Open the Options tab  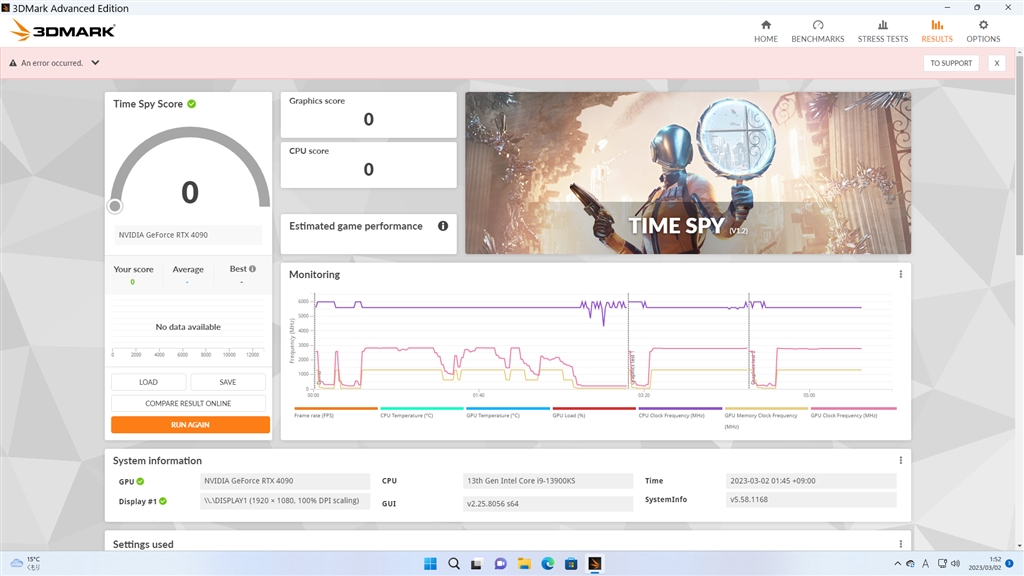pos(983,31)
